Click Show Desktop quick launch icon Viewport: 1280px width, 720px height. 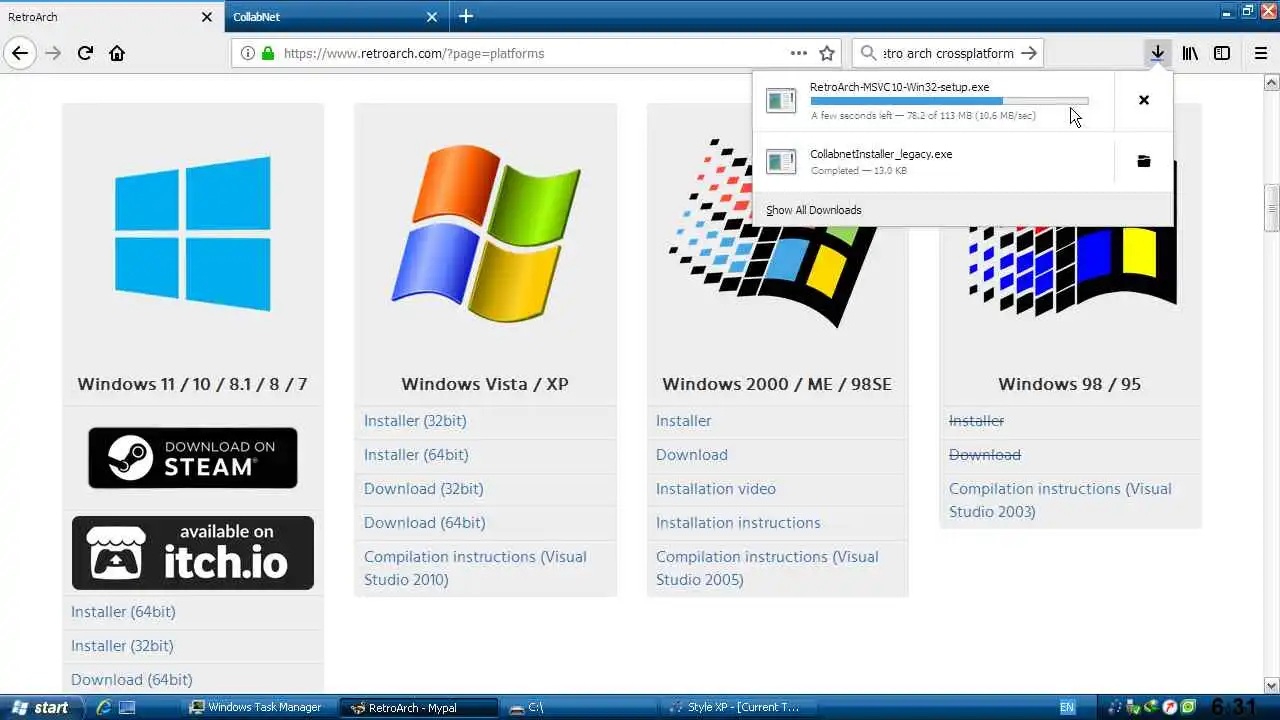click(x=127, y=707)
